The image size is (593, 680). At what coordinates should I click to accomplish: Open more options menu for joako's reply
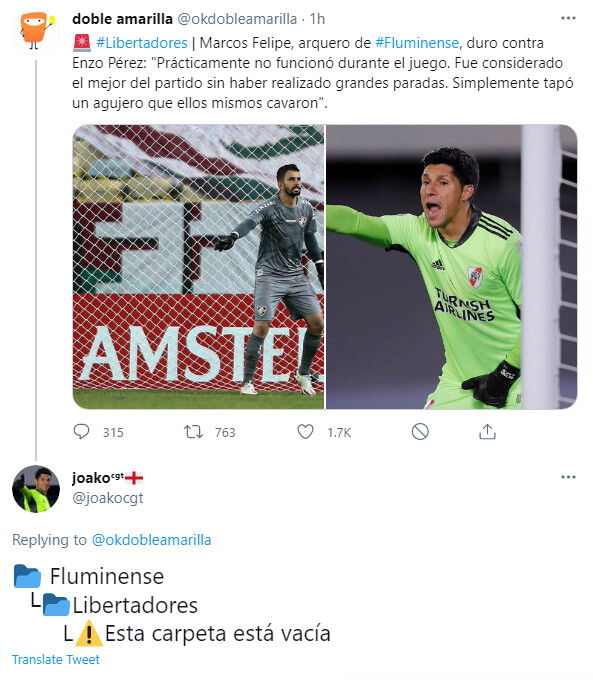point(568,477)
